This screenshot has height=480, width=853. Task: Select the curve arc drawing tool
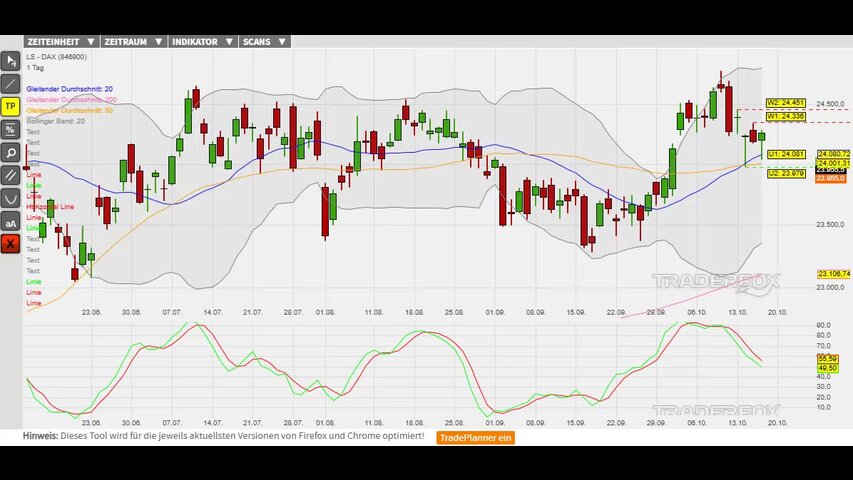pyautogui.click(x=10, y=198)
